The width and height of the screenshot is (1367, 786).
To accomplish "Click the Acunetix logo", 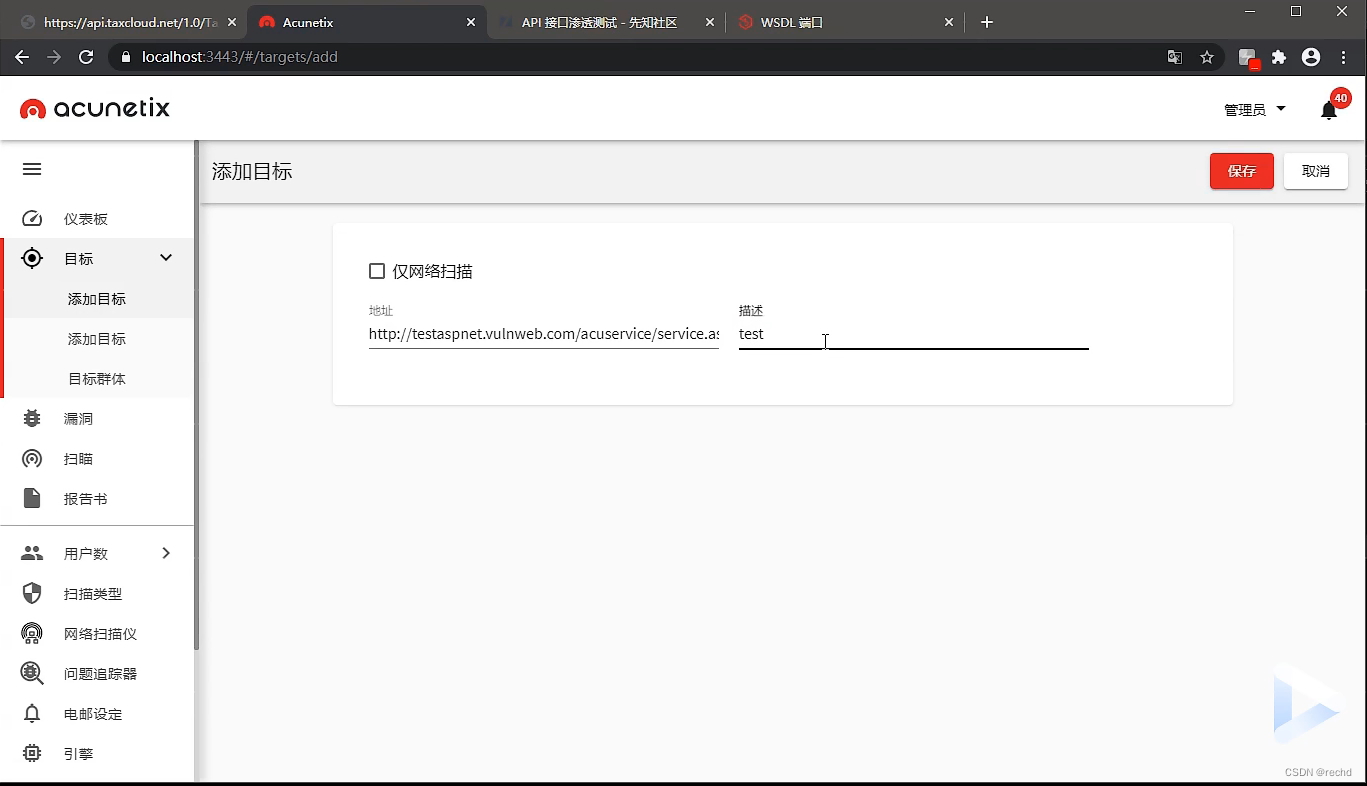I will (95, 108).
